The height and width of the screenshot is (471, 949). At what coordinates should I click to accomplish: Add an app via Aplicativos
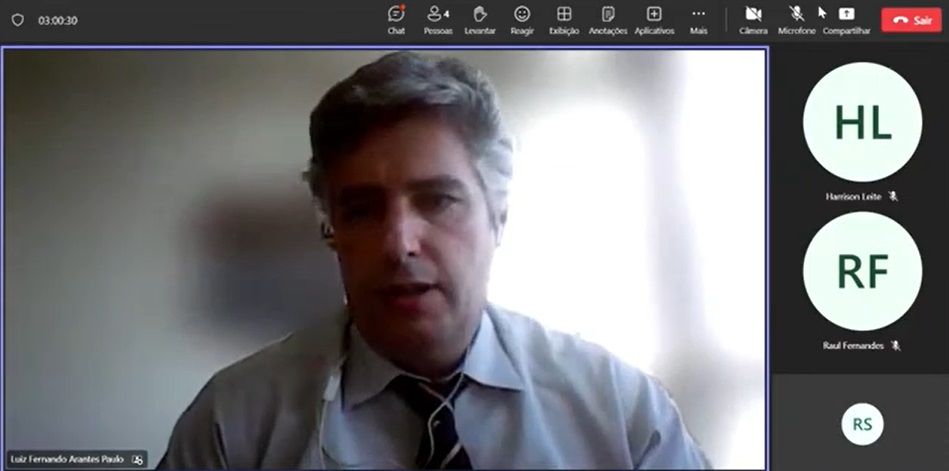654,18
